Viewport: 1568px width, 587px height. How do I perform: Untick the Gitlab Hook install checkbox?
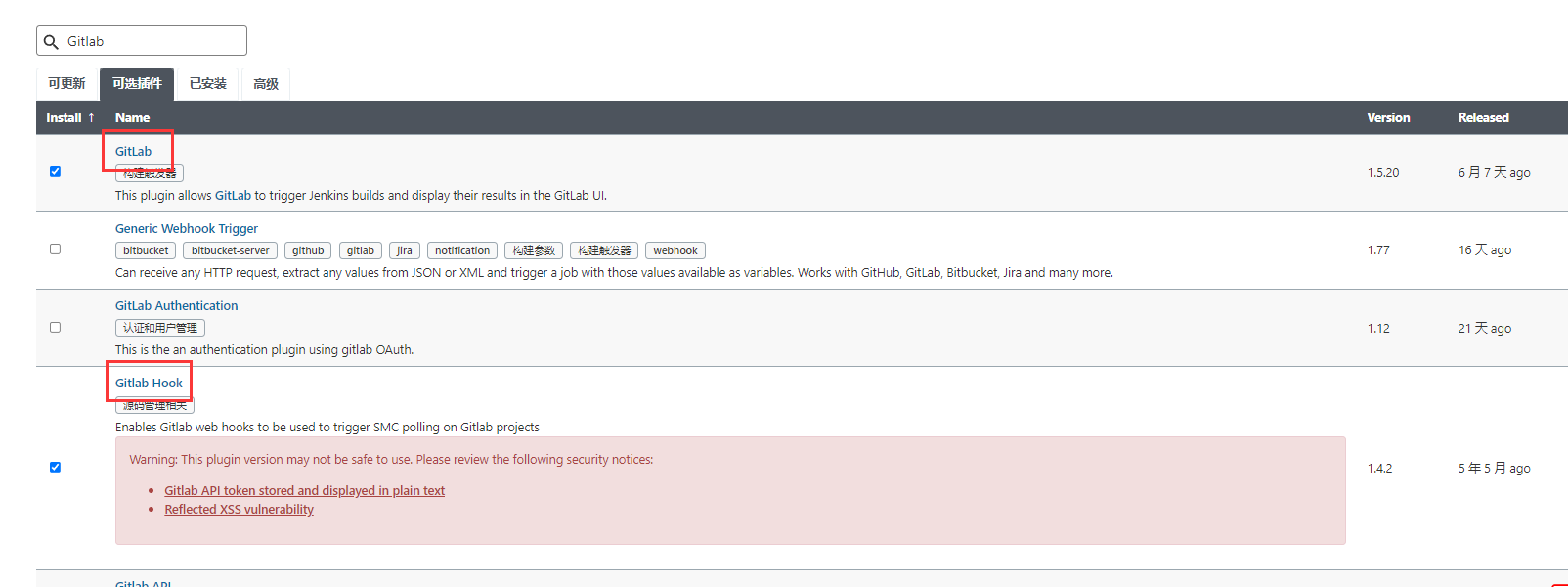(x=55, y=467)
